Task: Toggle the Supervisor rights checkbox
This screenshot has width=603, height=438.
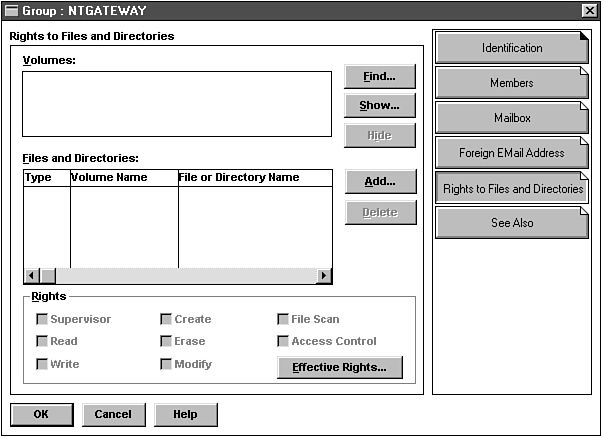Action: click(42, 319)
